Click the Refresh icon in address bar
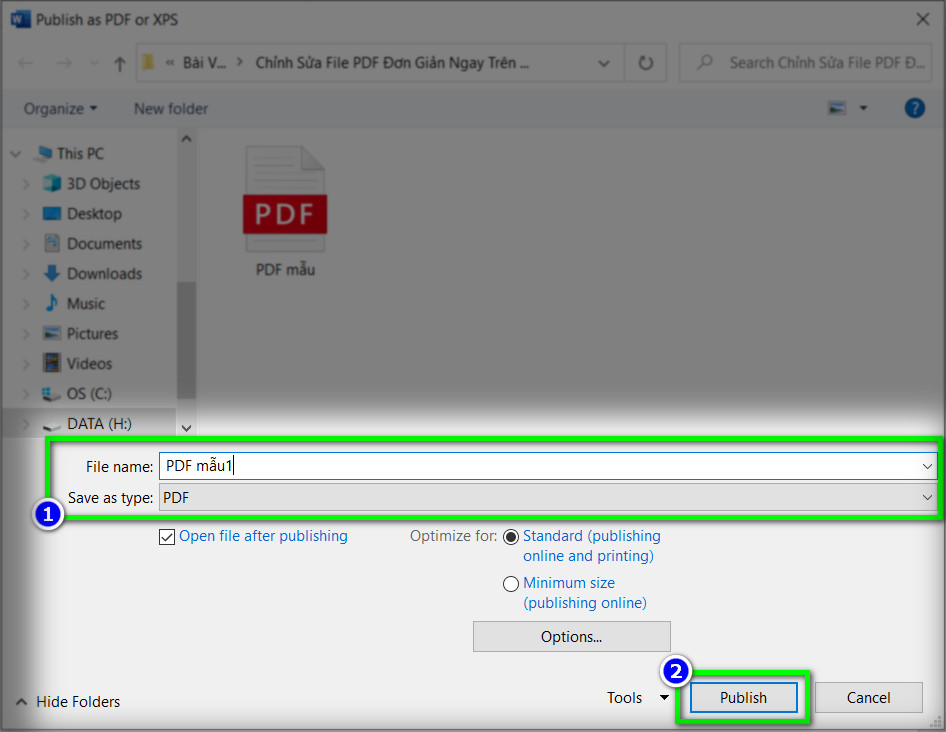This screenshot has width=946, height=732. [x=645, y=63]
